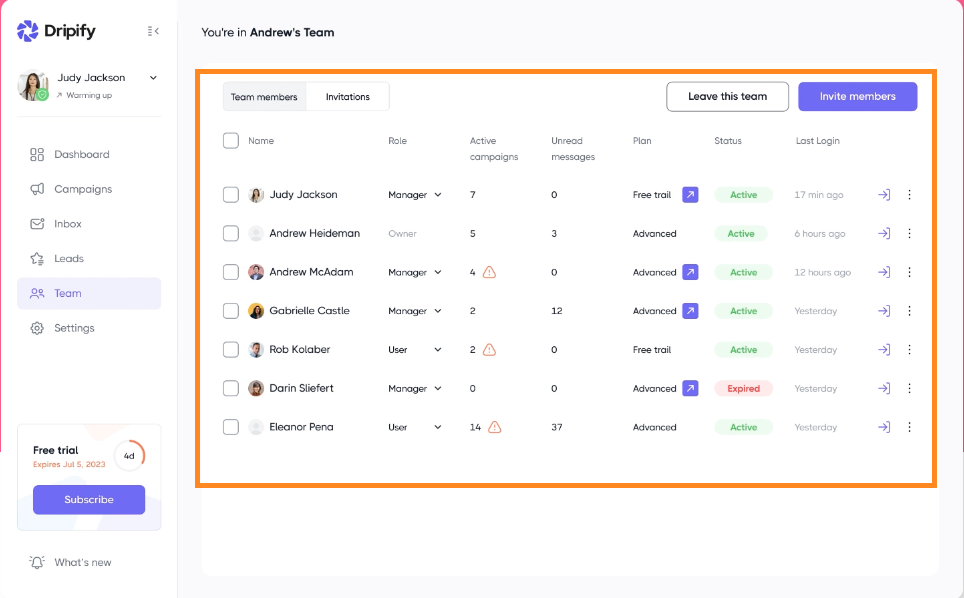Check the box next to Eleanor Pena
This screenshot has width=964, height=598.
tap(231, 427)
